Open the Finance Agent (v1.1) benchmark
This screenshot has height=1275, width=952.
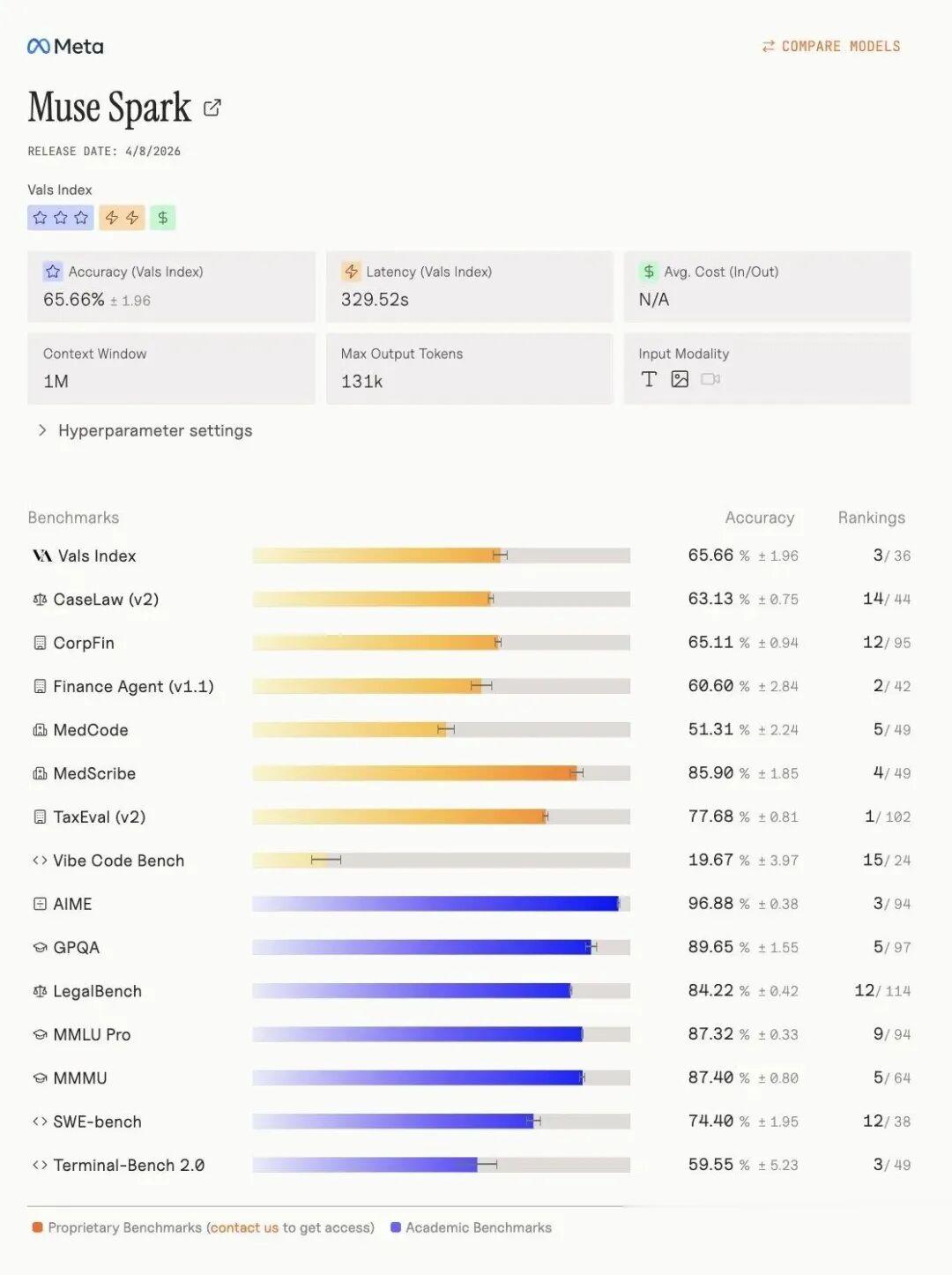133,686
